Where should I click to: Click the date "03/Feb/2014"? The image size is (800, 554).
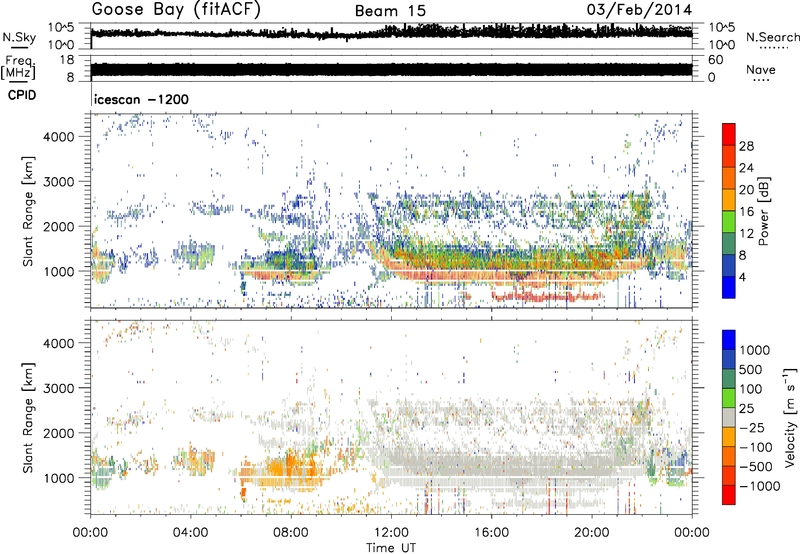click(639, 9)
